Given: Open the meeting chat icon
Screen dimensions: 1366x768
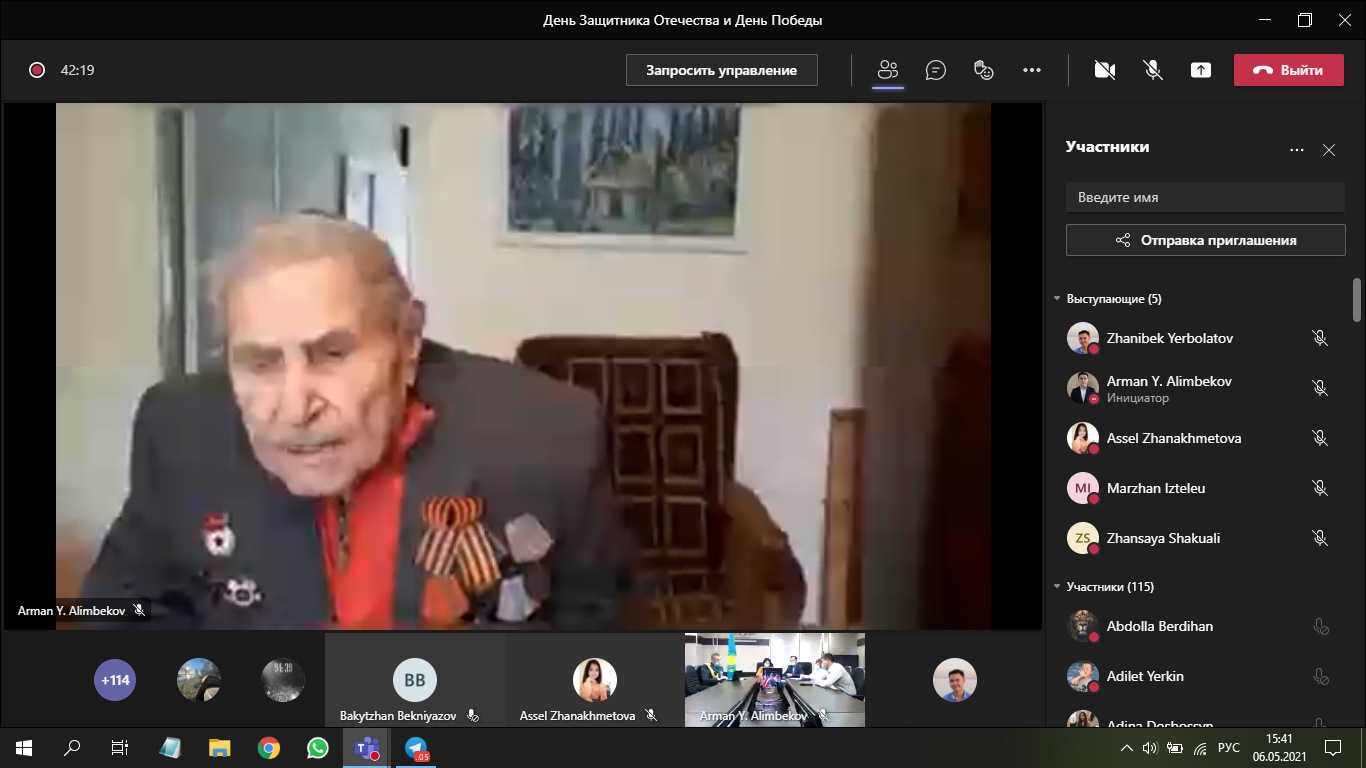Looking at the screenshot, I should point(936,70).
